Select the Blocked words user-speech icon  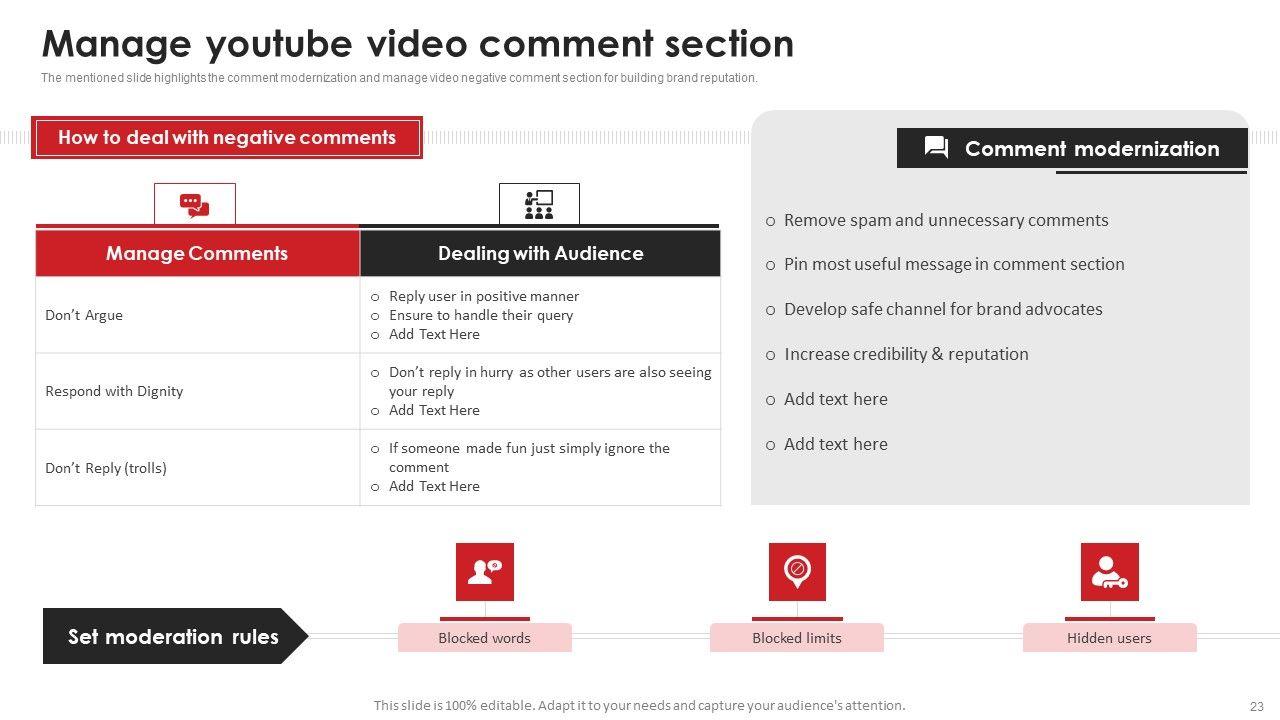[485, 572]
